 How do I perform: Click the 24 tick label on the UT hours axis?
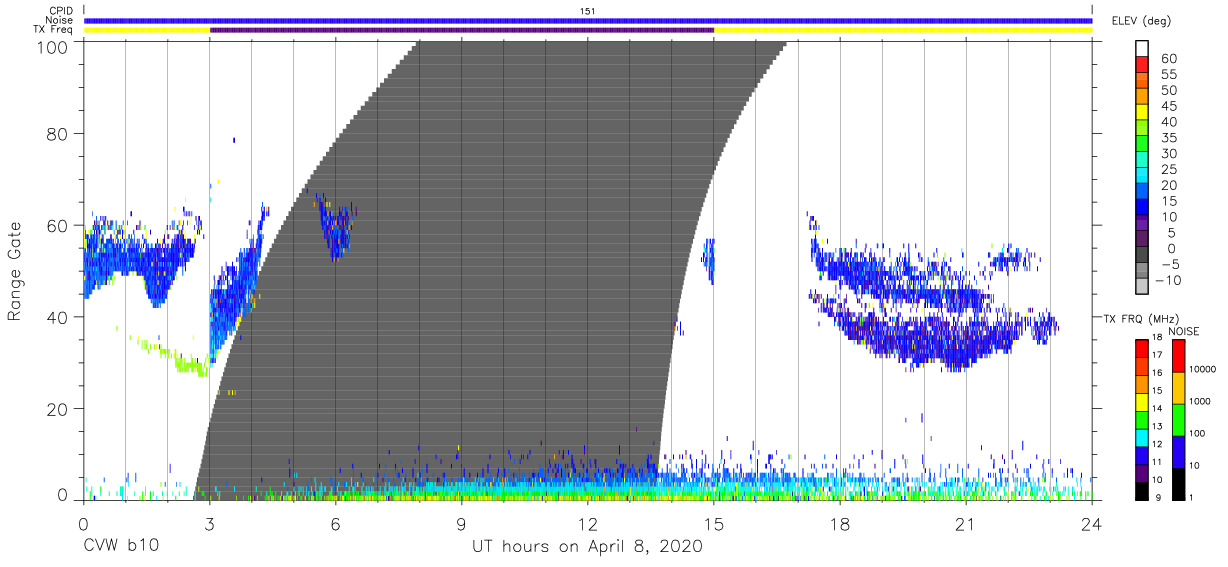pos(1091,523)
